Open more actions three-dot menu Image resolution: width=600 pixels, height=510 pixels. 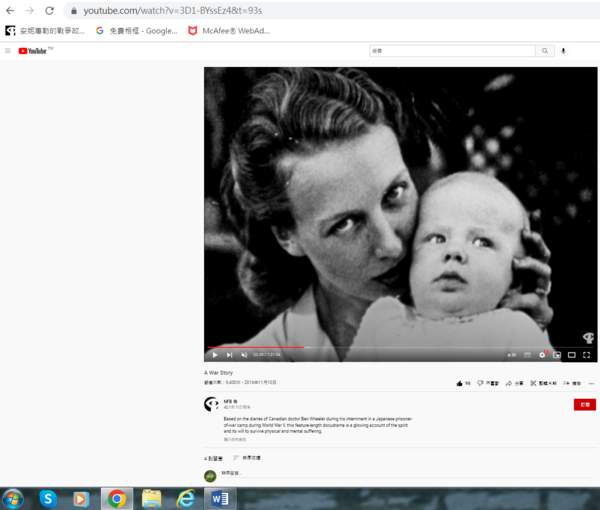tap(591, 383)
